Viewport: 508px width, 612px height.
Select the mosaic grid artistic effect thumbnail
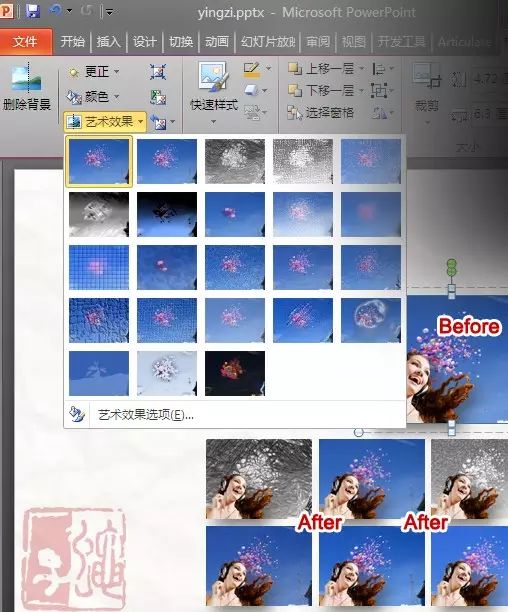pyautogui.click(x=99, y=268)
